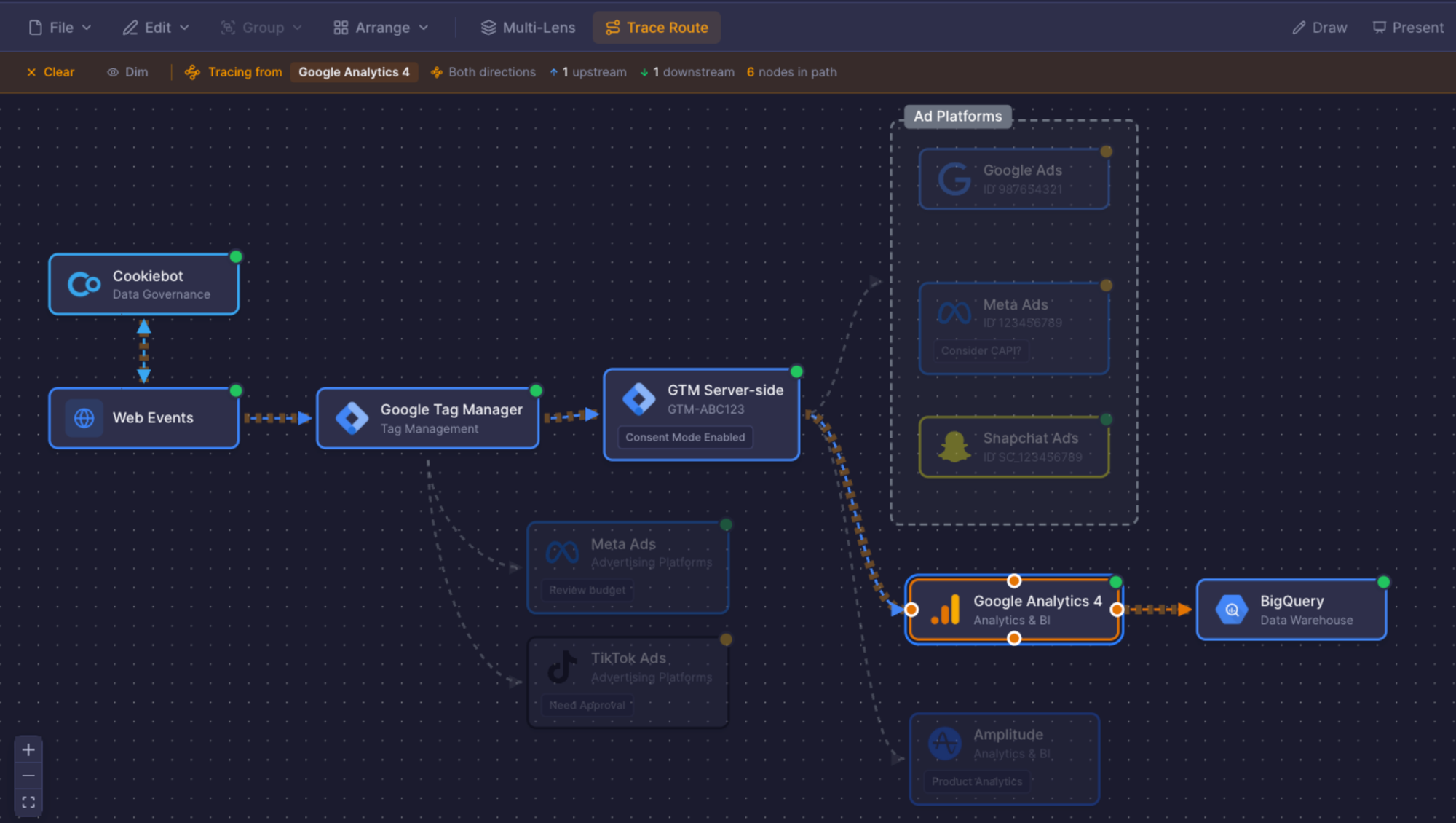Click the fit-to-screen icon
Image resolution: width=1456 pixels, height=823 pixels.
28,802
